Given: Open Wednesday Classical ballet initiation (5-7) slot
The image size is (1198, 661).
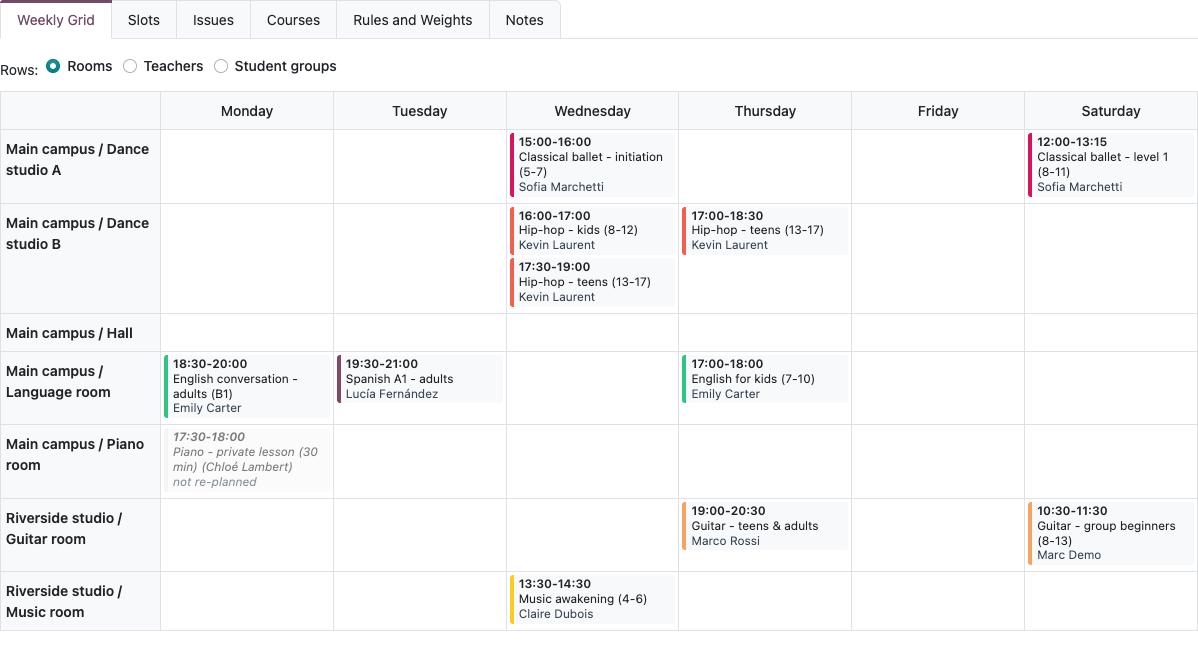Looking at the screenshot, I should [x=592, y=164].
